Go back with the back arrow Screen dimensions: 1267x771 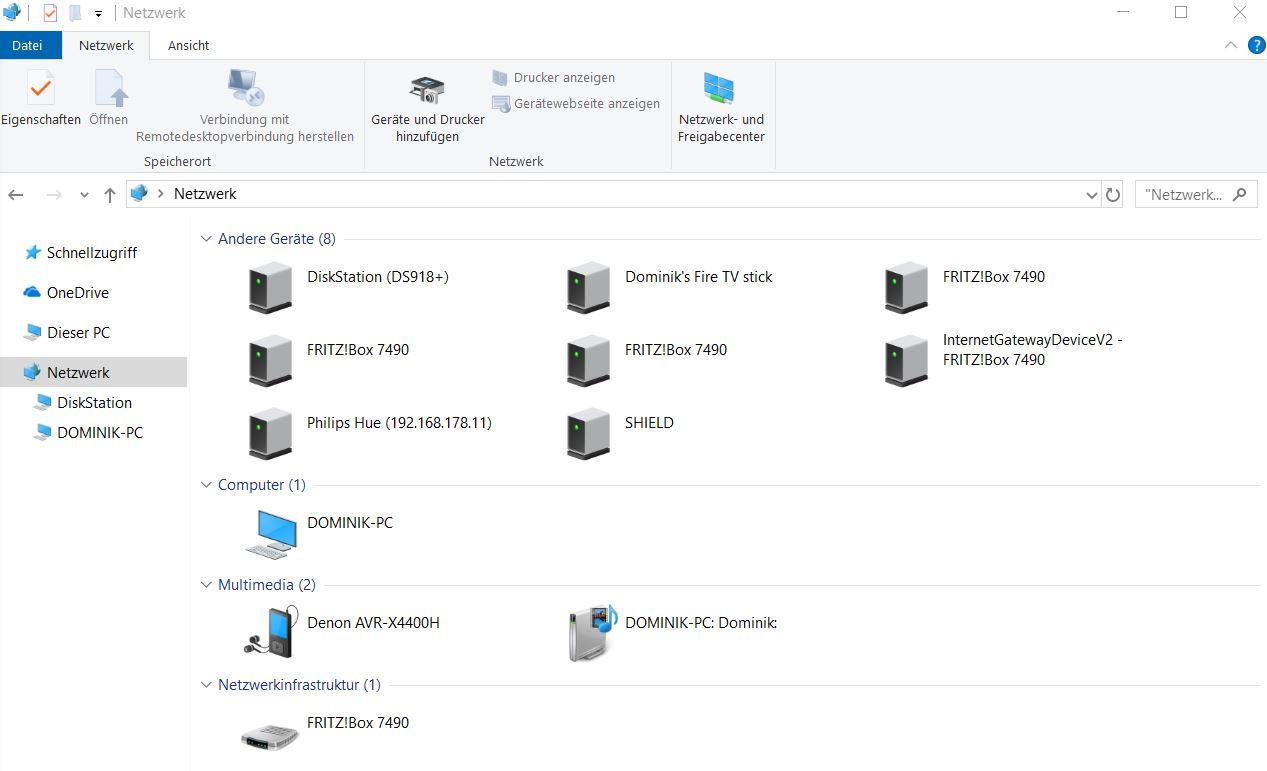point(16,195)
